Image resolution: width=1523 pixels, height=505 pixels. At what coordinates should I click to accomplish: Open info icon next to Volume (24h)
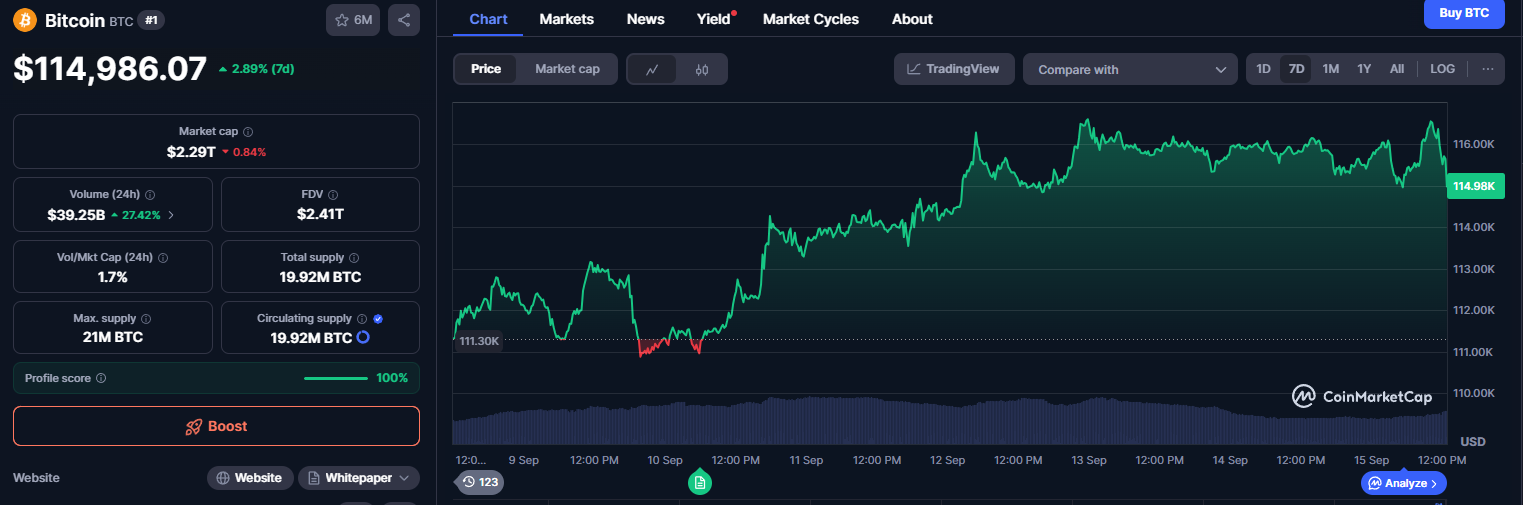[x=150, y=195]
